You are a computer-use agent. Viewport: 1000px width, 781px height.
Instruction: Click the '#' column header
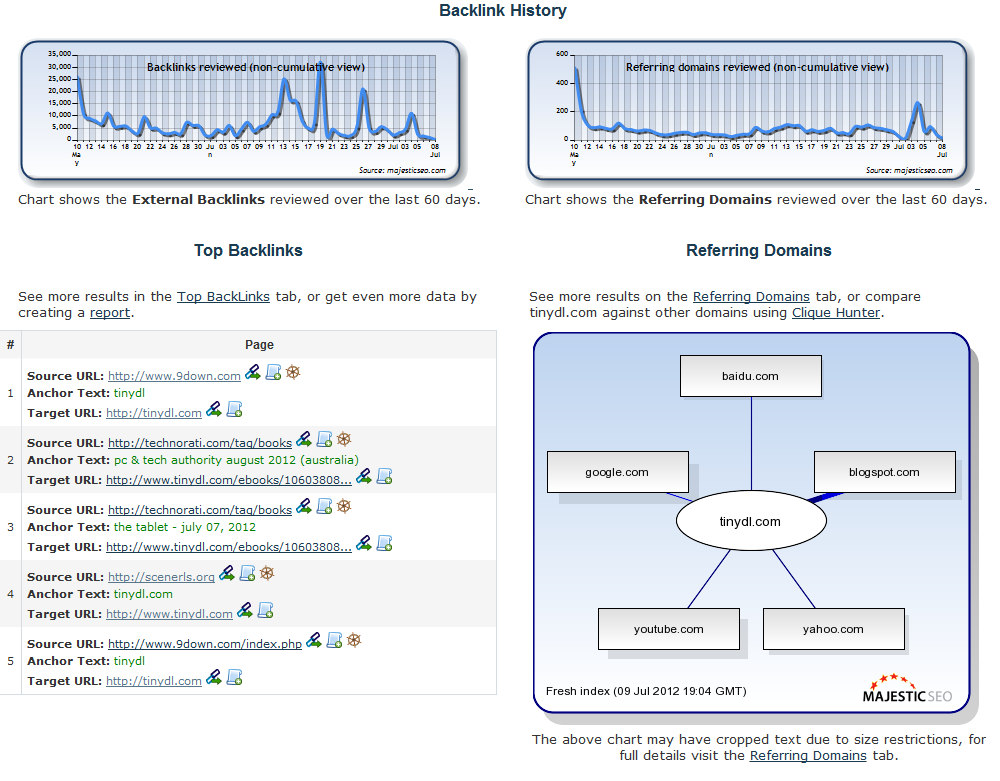[10, 345]
